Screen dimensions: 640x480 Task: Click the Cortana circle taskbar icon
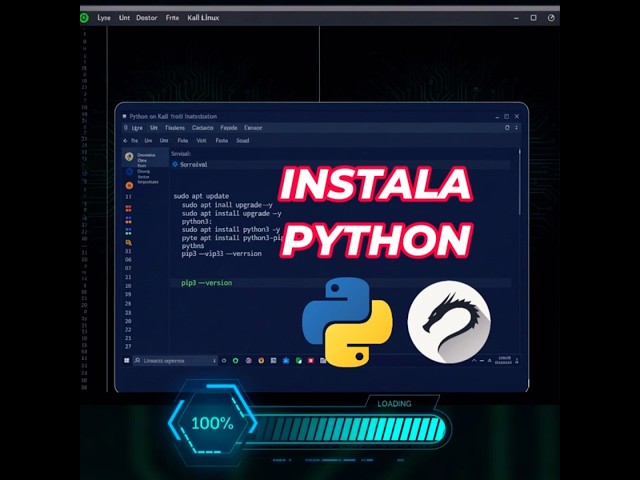pos(224,361)
